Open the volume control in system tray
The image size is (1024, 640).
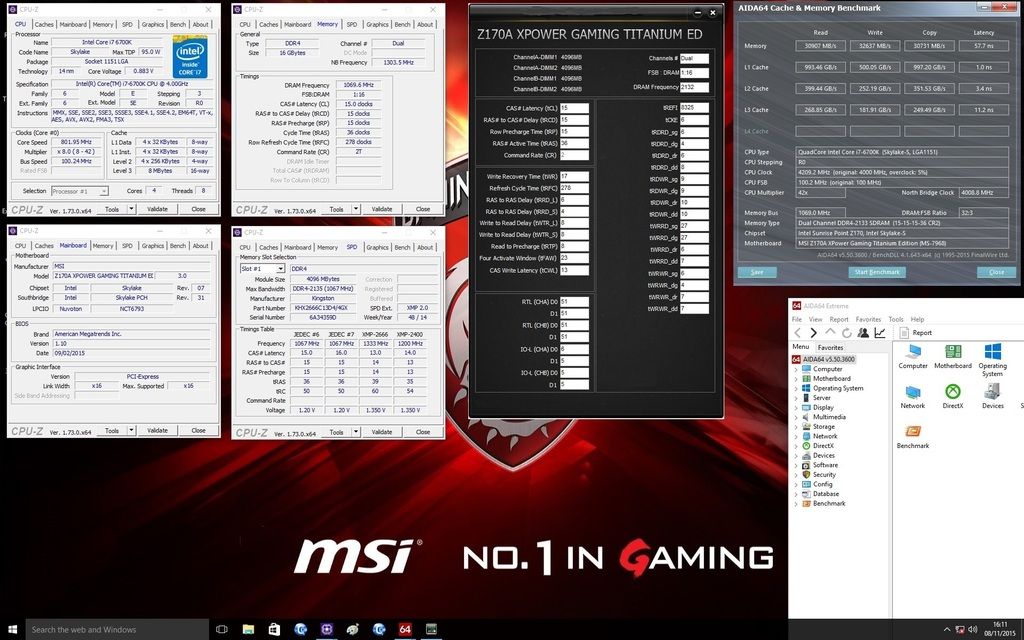972,630
